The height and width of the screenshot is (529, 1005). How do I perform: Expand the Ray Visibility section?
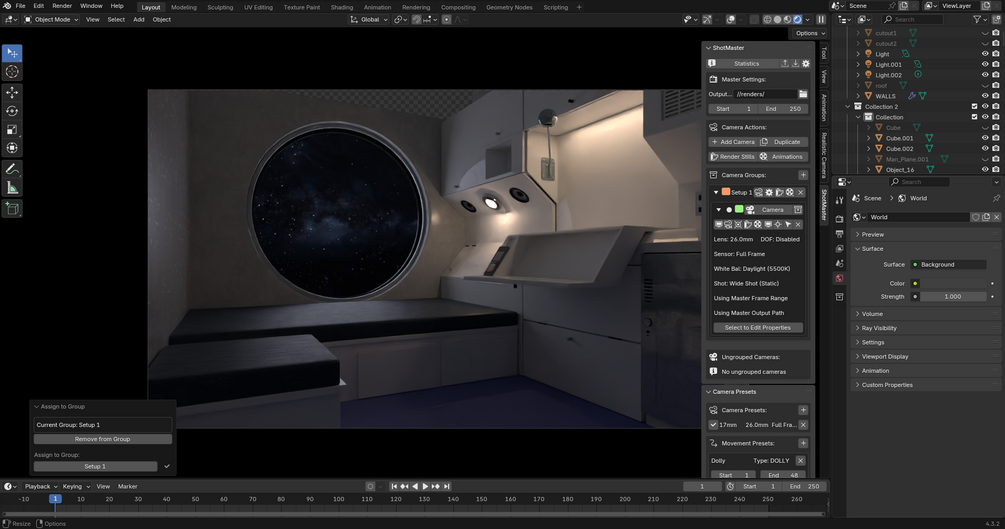[879, 328]
